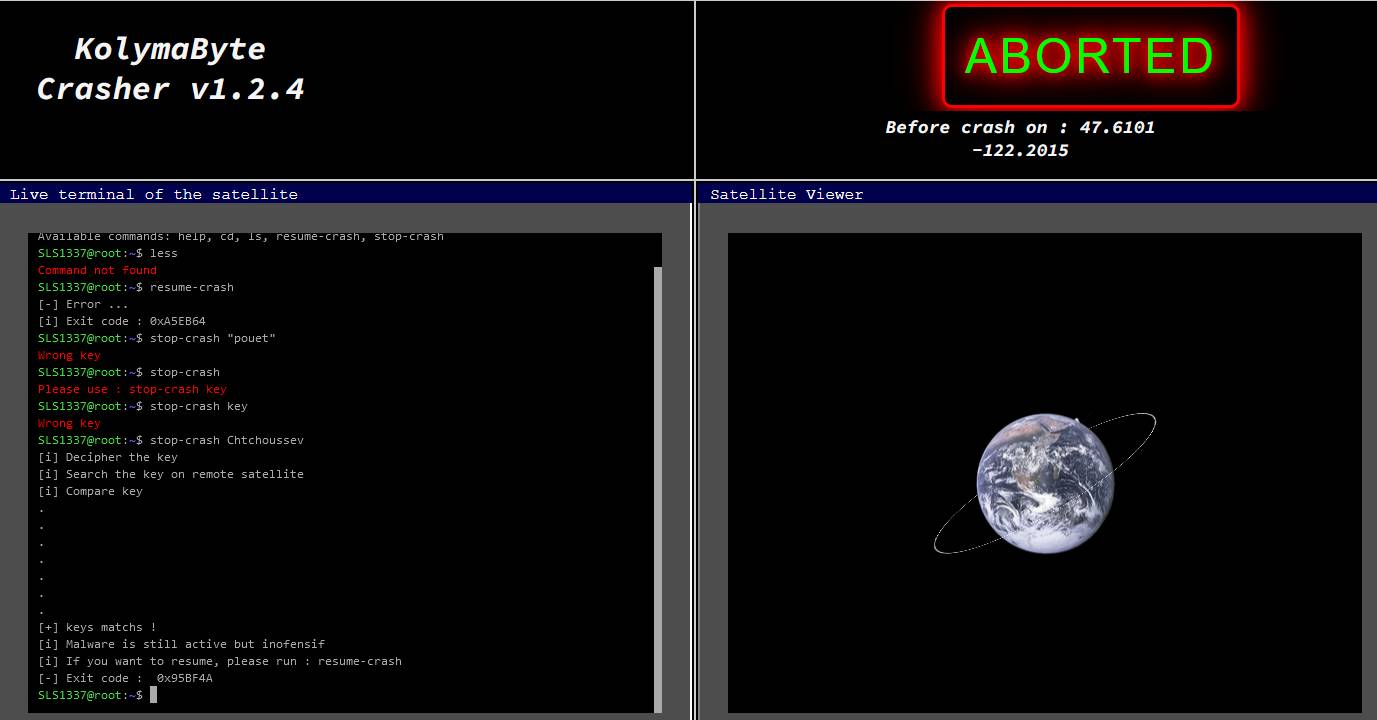Click the -122.2015 longitude value
Image resolution: width=1377 pixels, height=720 pixels.
[x=1019, y=151]
